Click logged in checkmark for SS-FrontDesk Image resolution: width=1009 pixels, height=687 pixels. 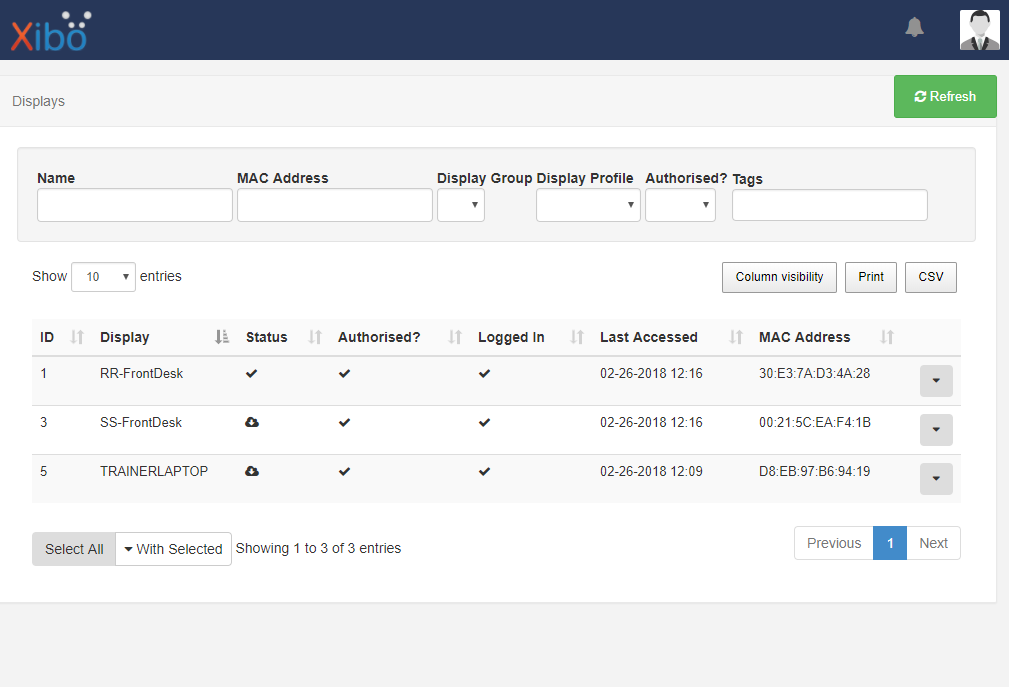coord(485,423)
